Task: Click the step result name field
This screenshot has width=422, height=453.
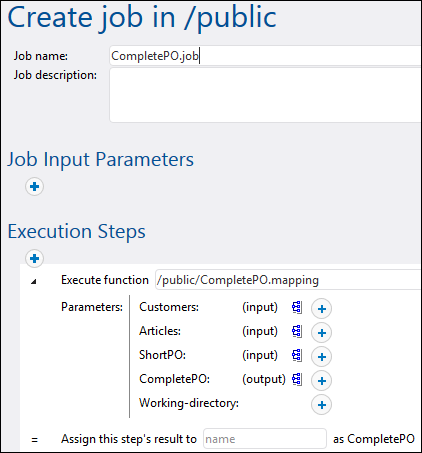Action: coord(265,439)
